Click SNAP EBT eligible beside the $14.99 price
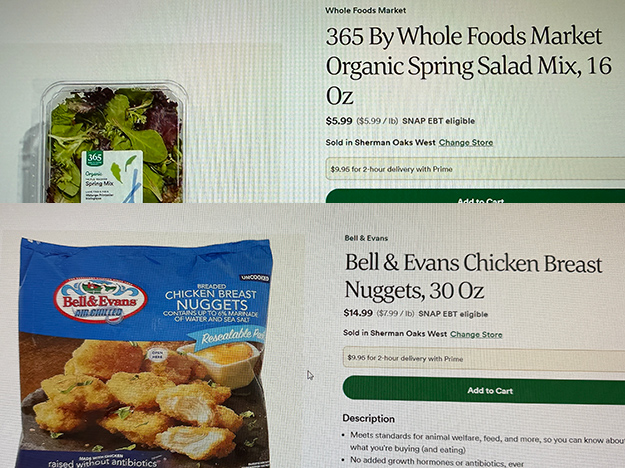This screenshot has height=468, width=625. (x=453, y=314)
